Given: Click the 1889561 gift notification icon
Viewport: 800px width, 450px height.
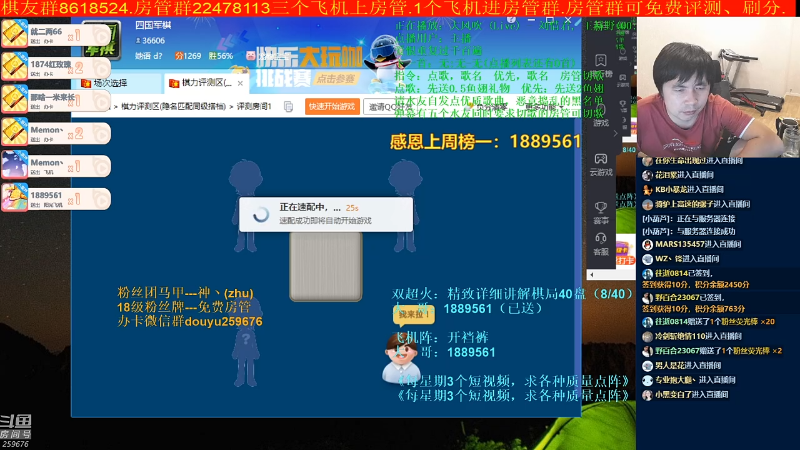Looking at the screenshot, I should click(x=14, y=198).
